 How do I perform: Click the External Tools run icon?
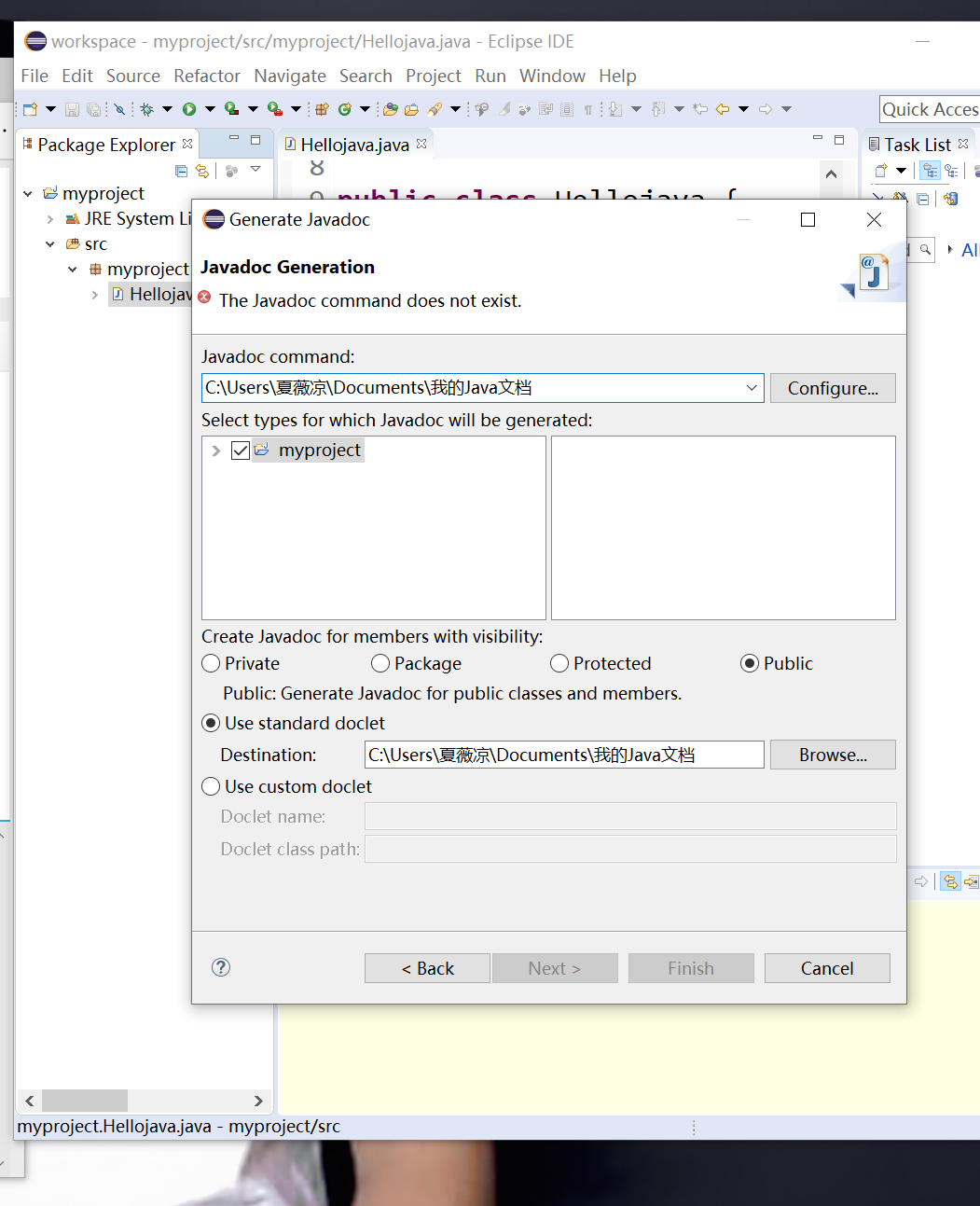275,109
